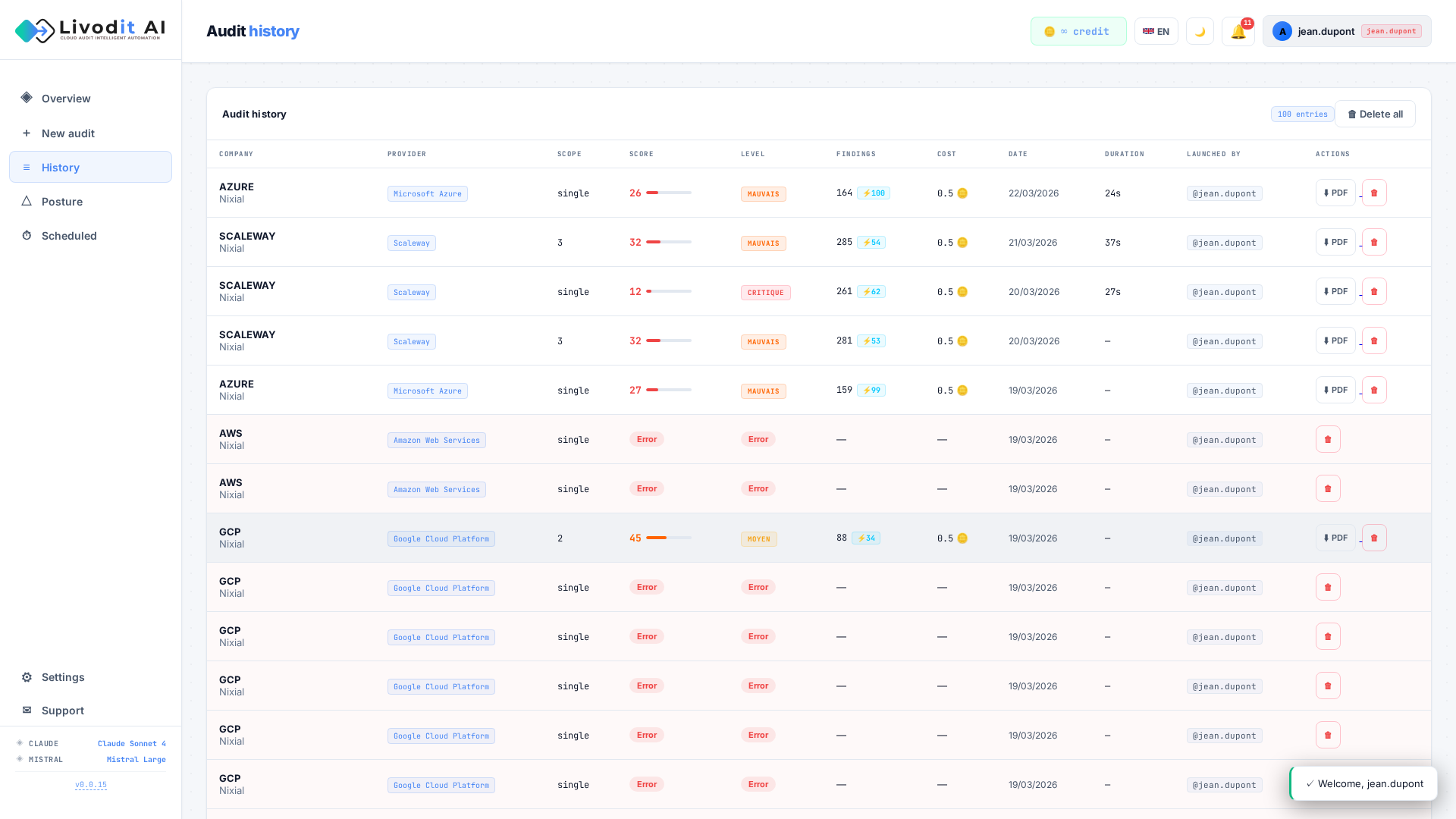
Task: Click the v0.0.15 version link
Action: (x=91, y=785)
